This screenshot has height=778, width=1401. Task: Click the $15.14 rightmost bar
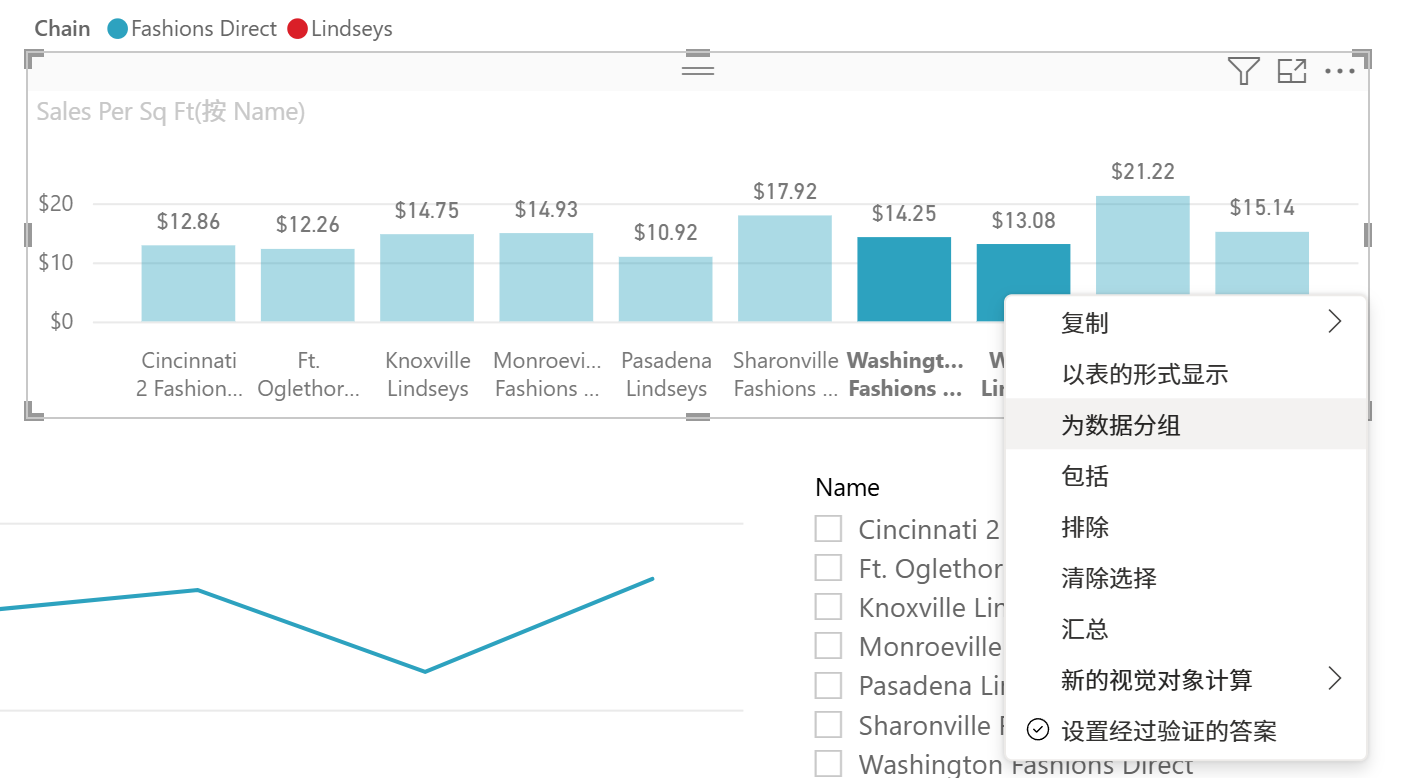click(x=1262, y=263)
